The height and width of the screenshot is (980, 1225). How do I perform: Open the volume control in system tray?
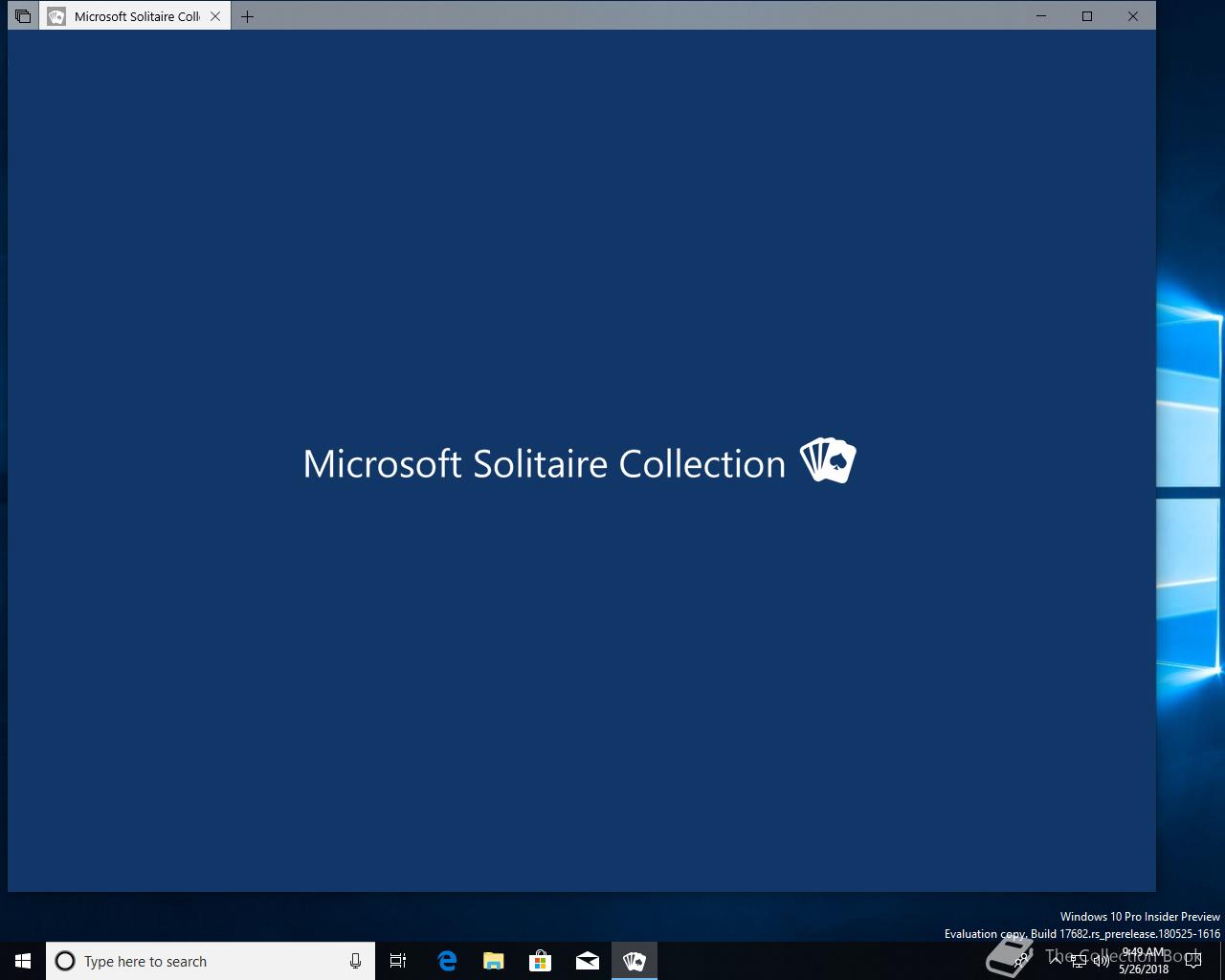(1102, 961)
